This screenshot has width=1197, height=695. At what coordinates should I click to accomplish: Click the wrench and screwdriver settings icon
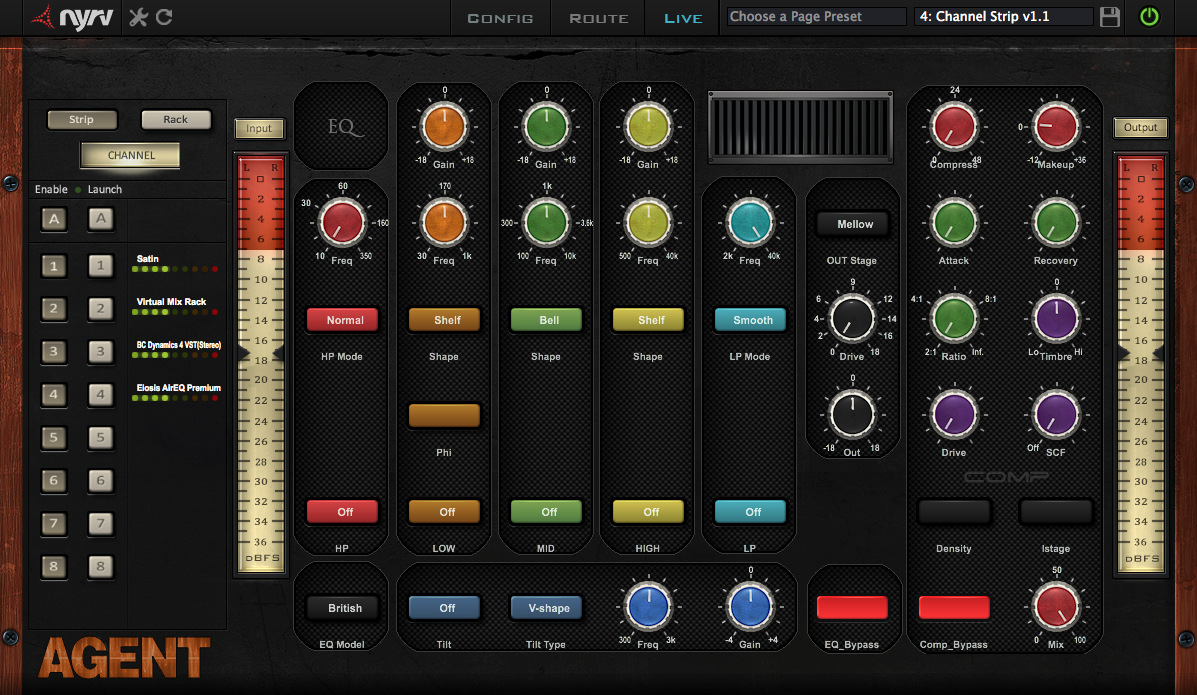click(x=139, y=17)
